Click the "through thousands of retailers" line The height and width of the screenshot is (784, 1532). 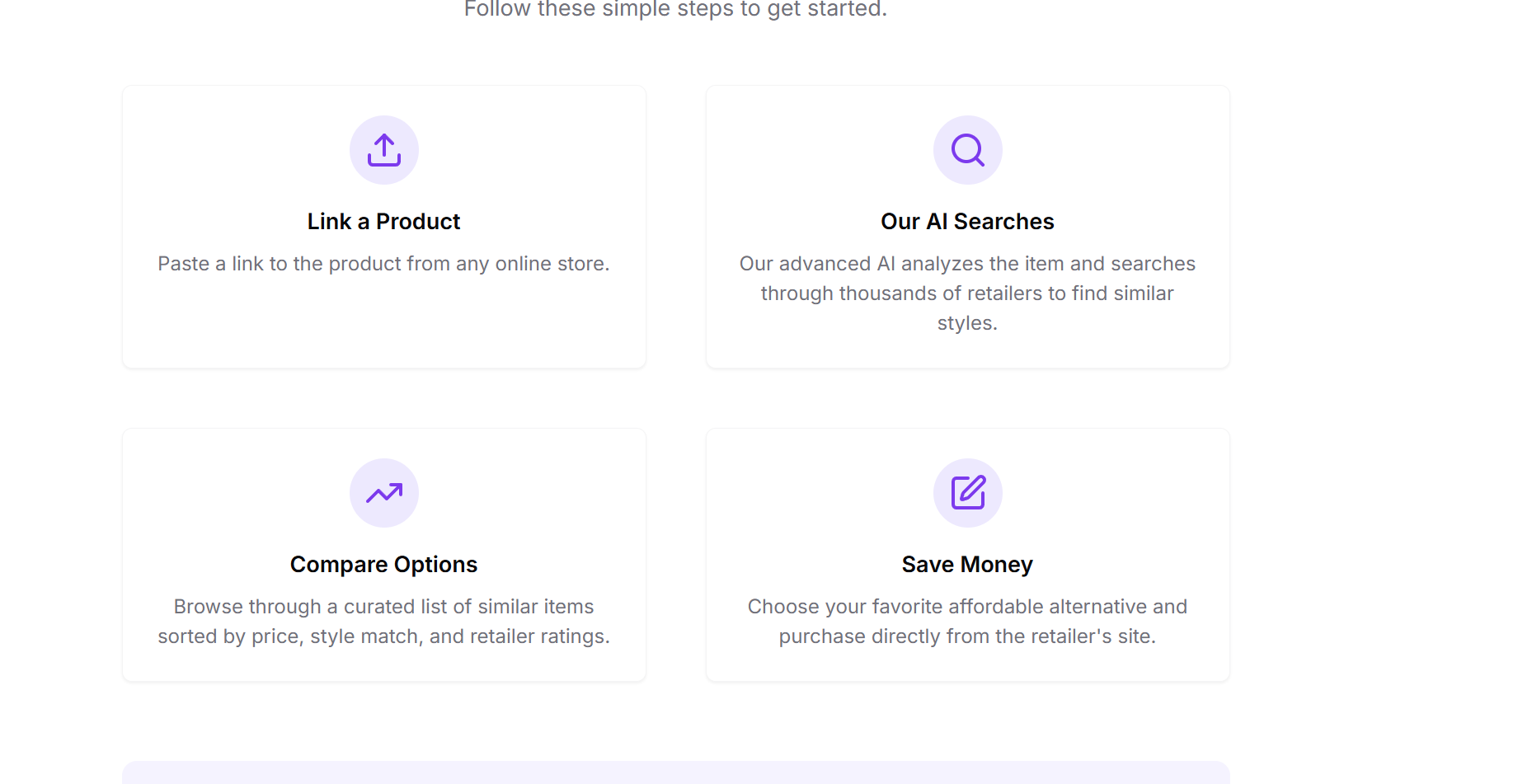967,293
